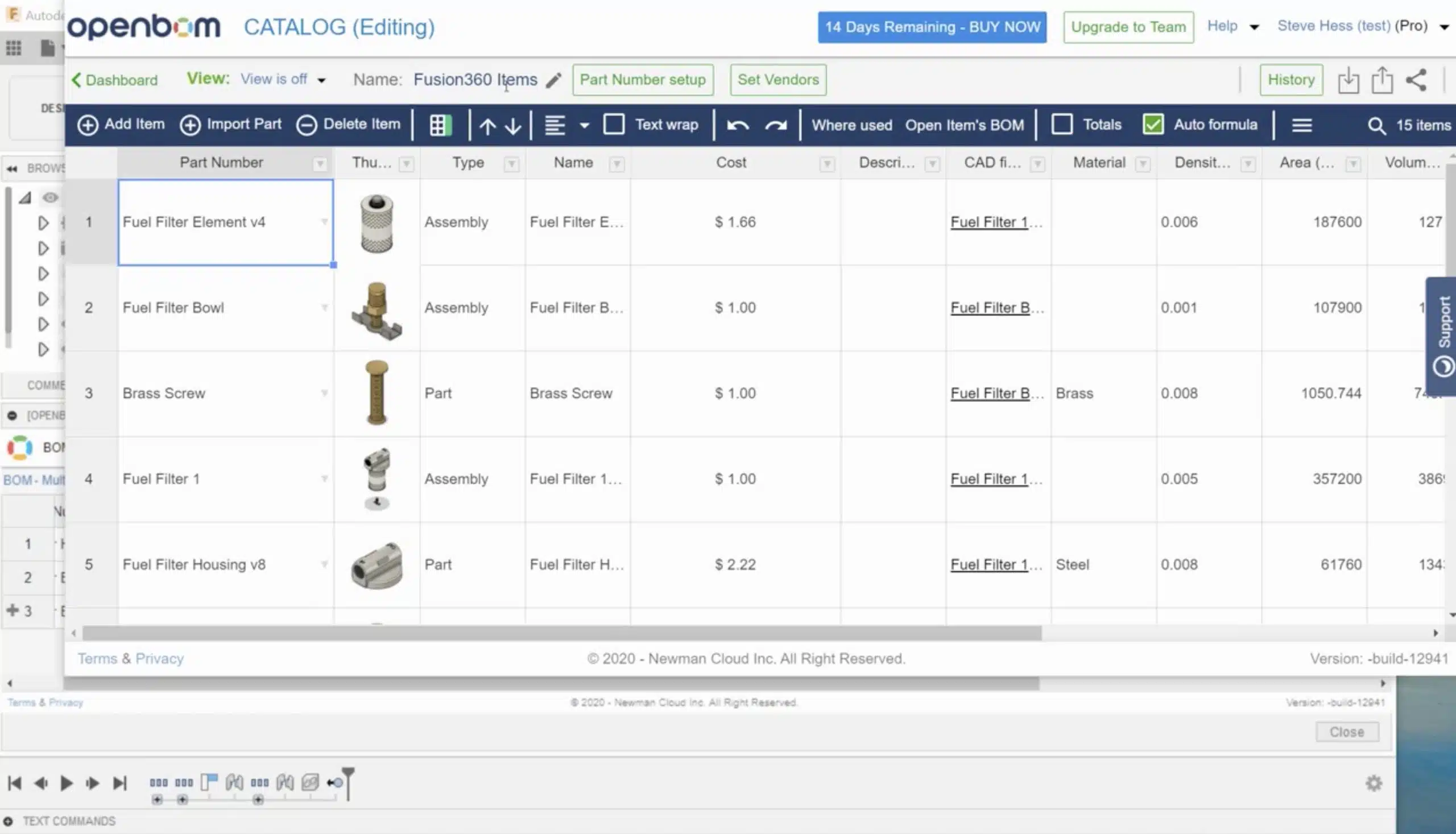The height and width of the screenshot is (834, 1456).
Task: Click the Import Part button
Action: coord(230,124)
